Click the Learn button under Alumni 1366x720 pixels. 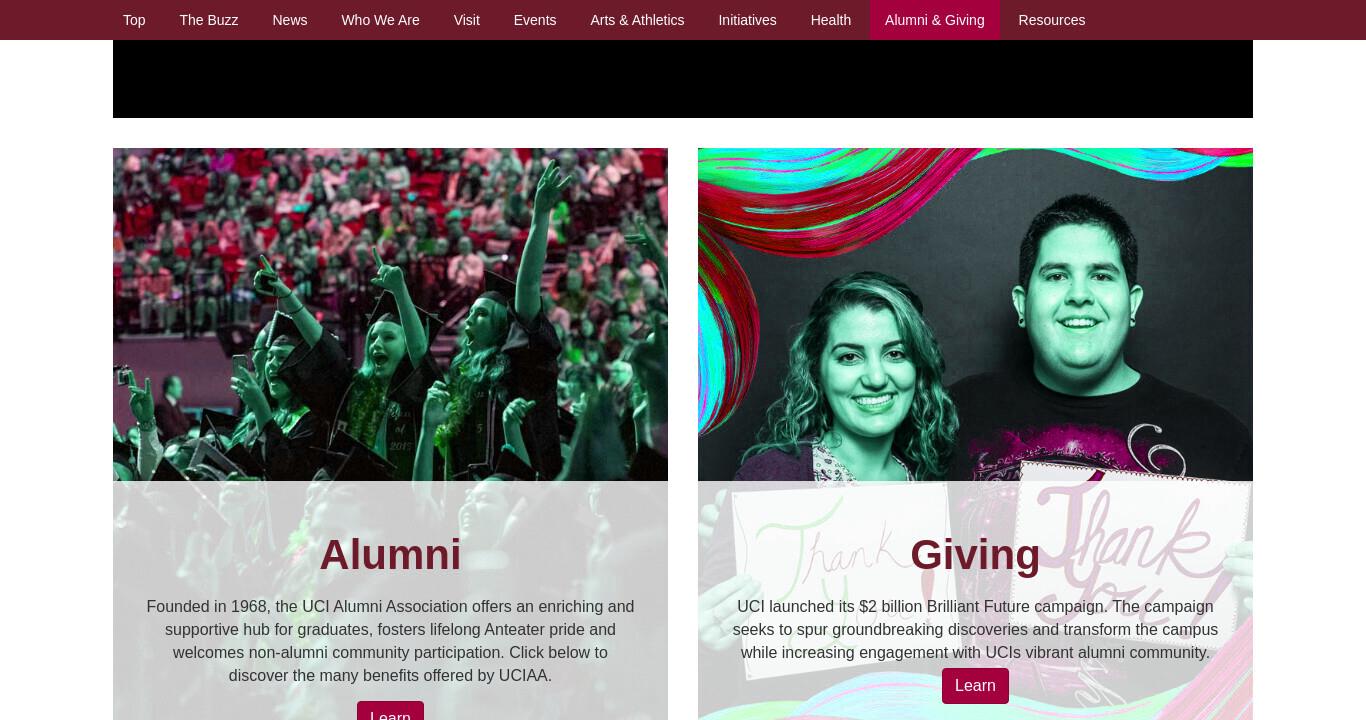[390, 711]
